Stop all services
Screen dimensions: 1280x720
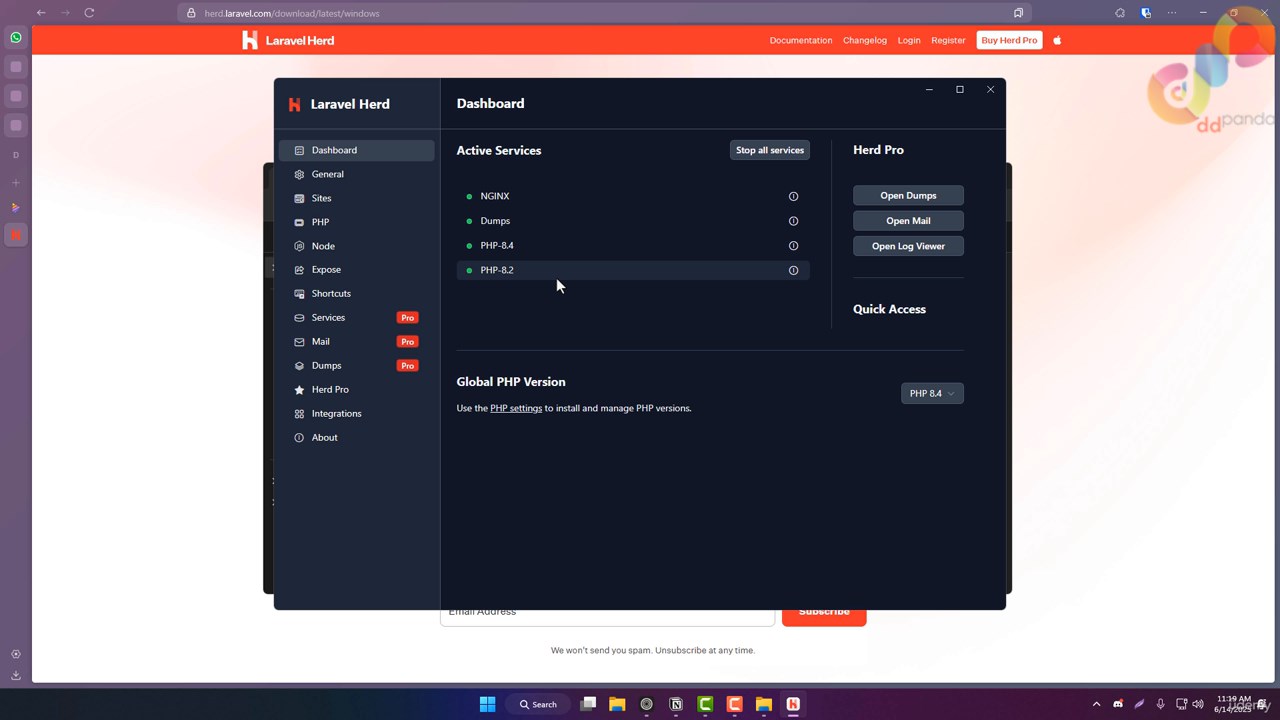770,150
